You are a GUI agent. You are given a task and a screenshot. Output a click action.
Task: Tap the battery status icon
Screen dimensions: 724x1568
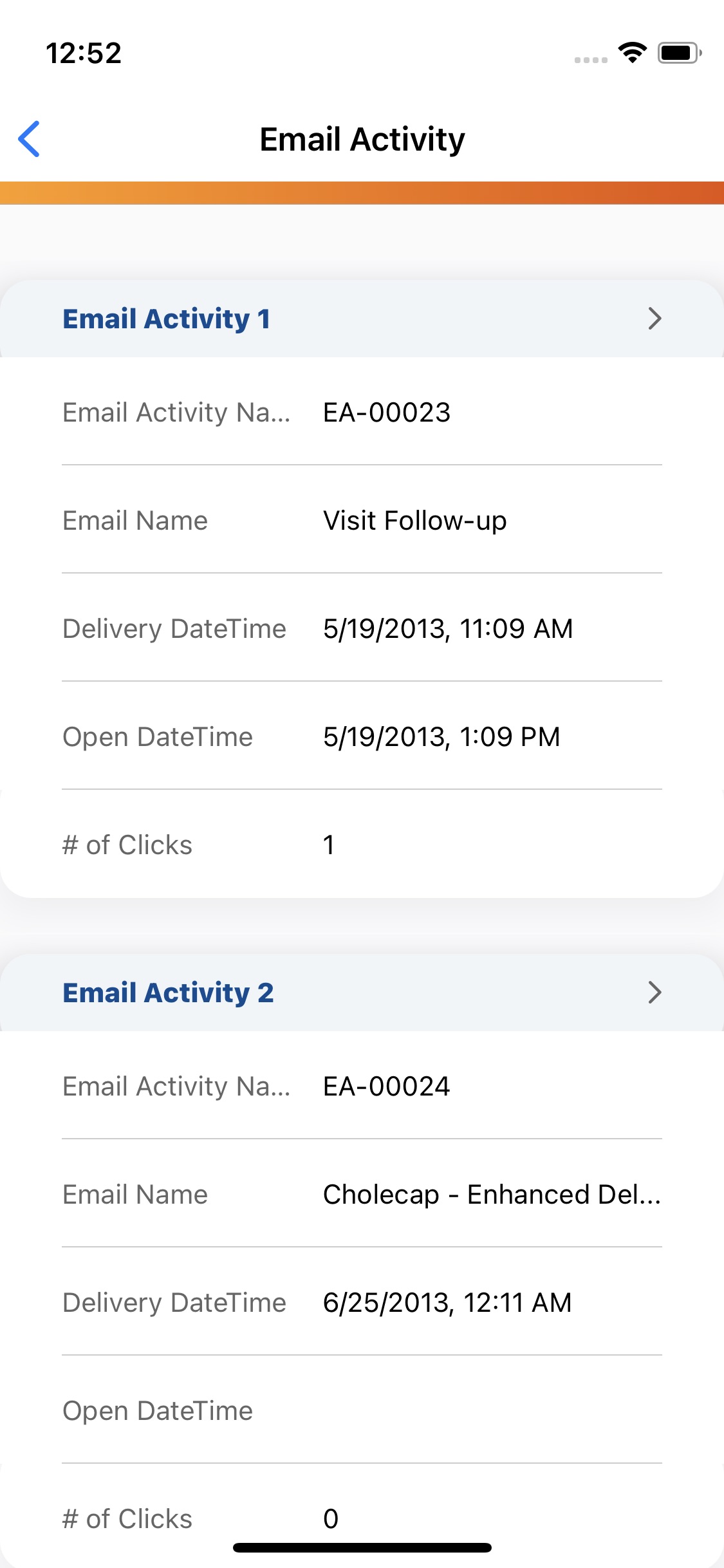coord(679,53)
